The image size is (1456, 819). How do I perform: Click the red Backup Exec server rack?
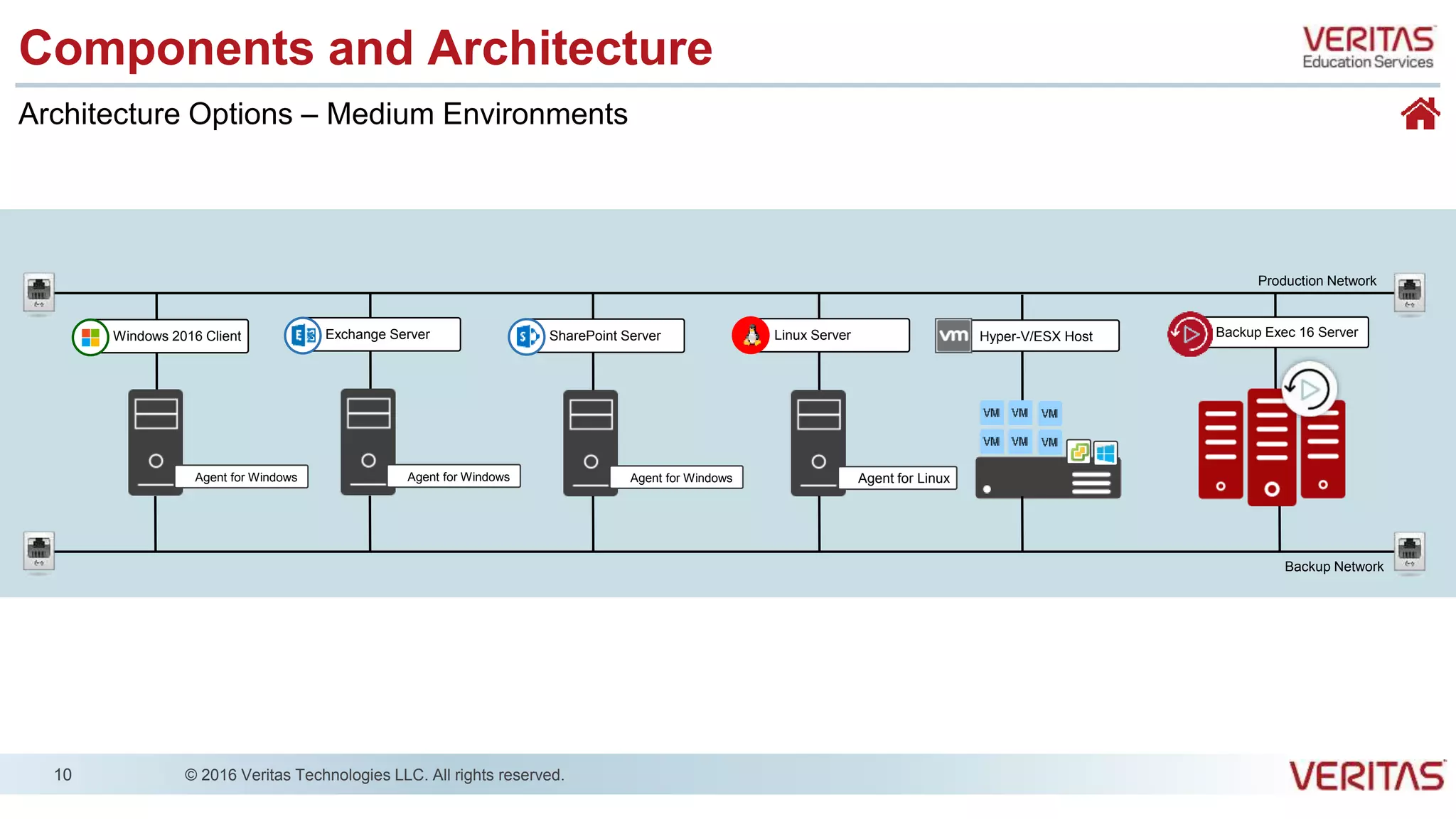click(1270, 448)
